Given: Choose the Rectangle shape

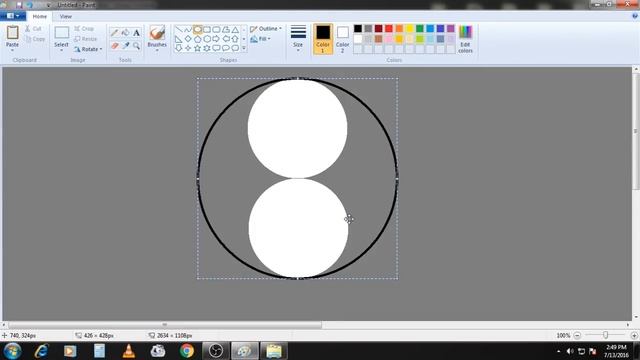Looking at the screenshot, I should (207, 29).
